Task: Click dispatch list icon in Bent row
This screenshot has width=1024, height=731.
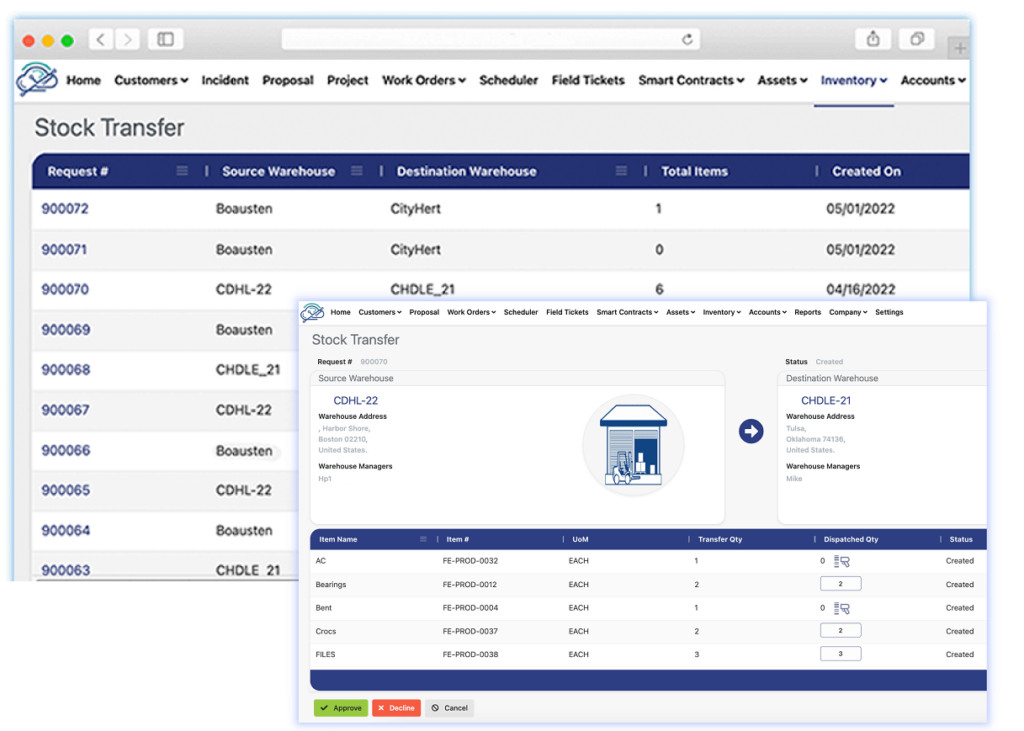Action: [842, 608]
